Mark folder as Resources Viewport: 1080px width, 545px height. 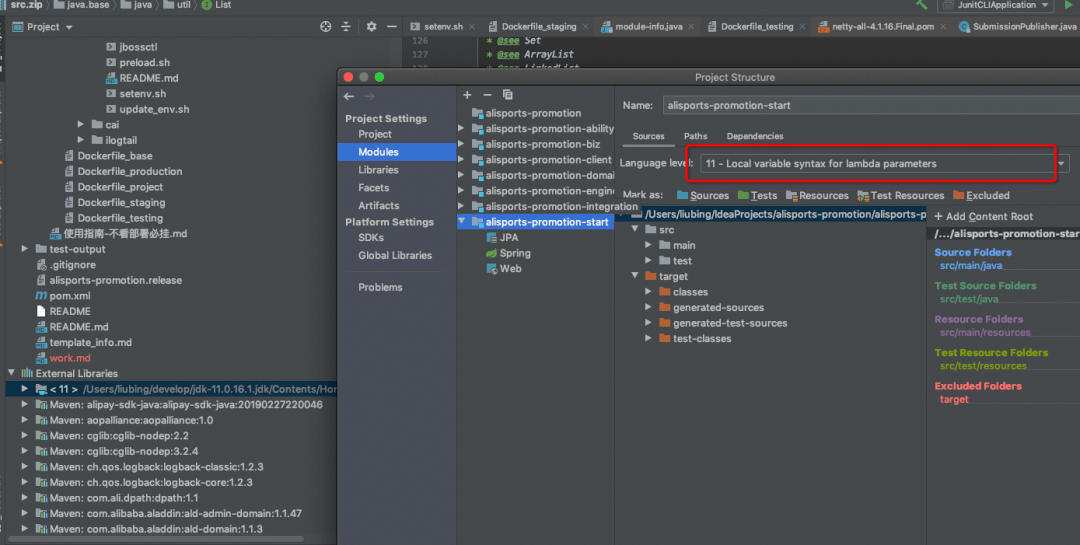(x=817, y=196)
